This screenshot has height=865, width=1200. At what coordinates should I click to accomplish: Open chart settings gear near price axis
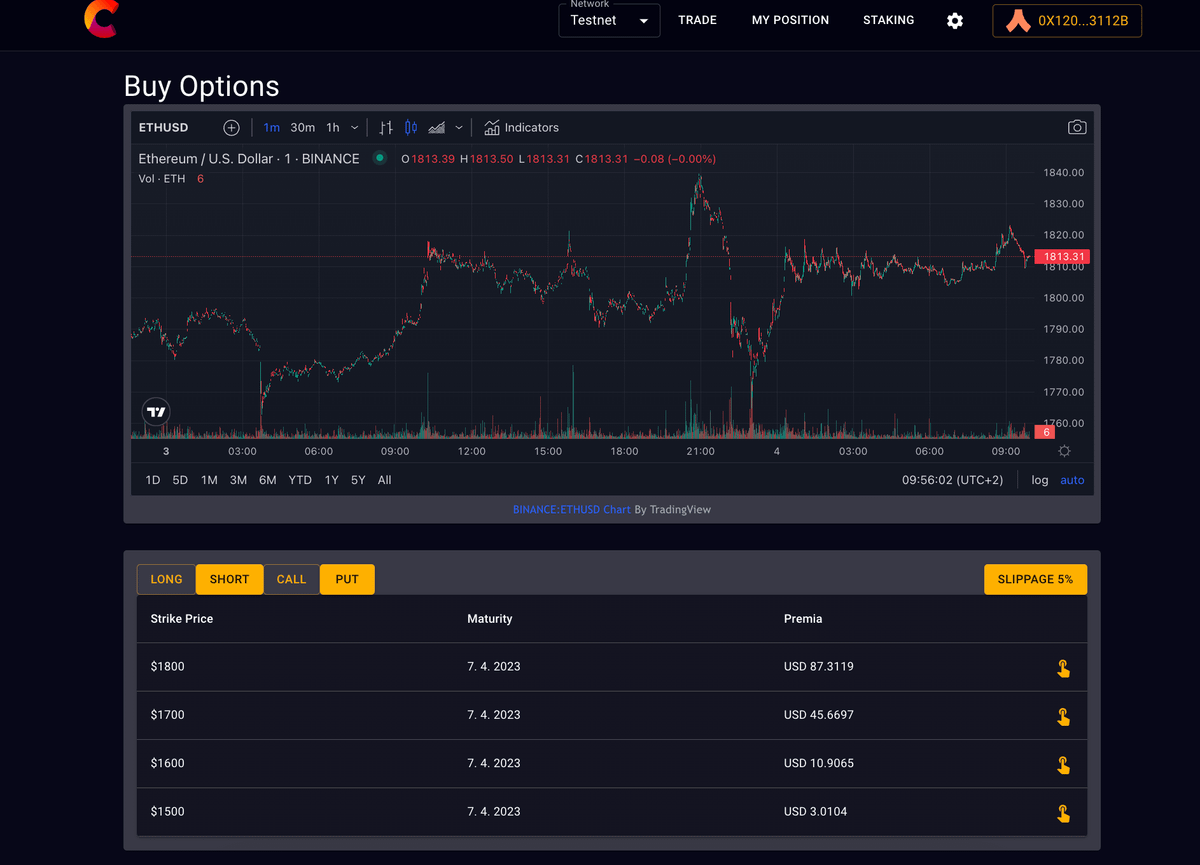coord(1065,452)
